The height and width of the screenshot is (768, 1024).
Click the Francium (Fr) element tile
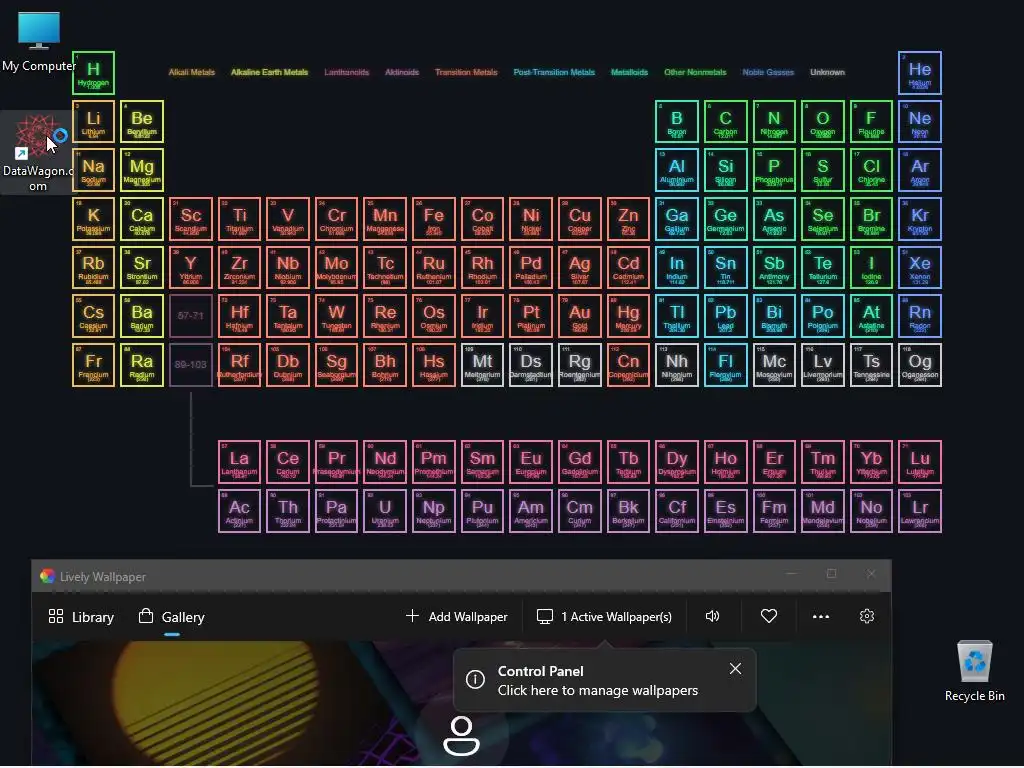[93, 365]
